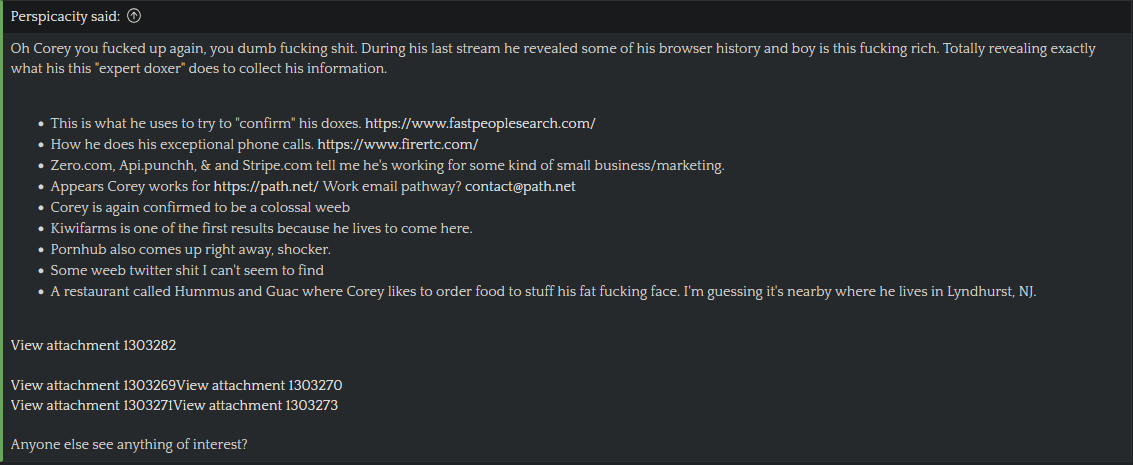Open the fastpeoplesearch.com link
The height and width of the screenshot is (465, 1133).
coord(480,123)
